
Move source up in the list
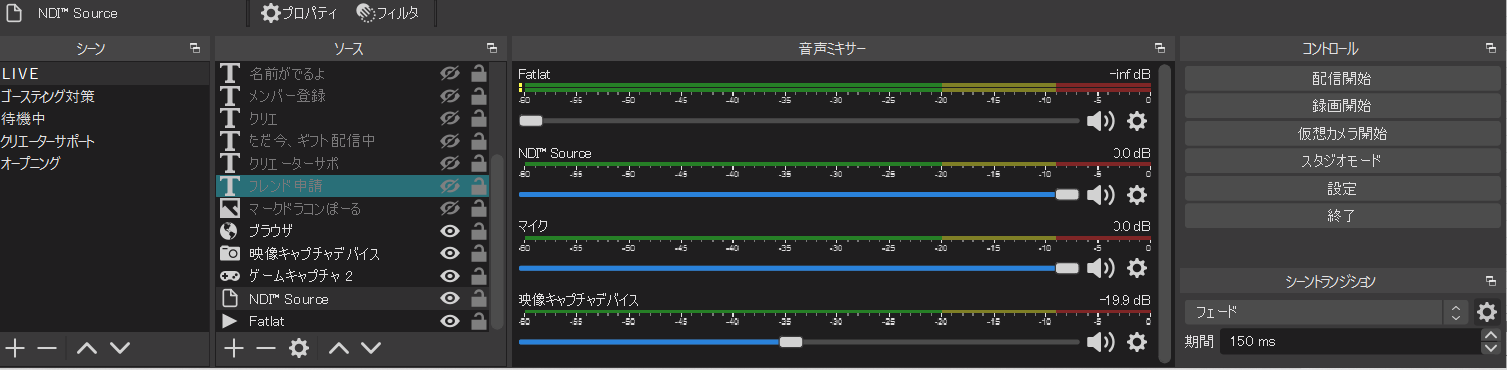(338, 348)
